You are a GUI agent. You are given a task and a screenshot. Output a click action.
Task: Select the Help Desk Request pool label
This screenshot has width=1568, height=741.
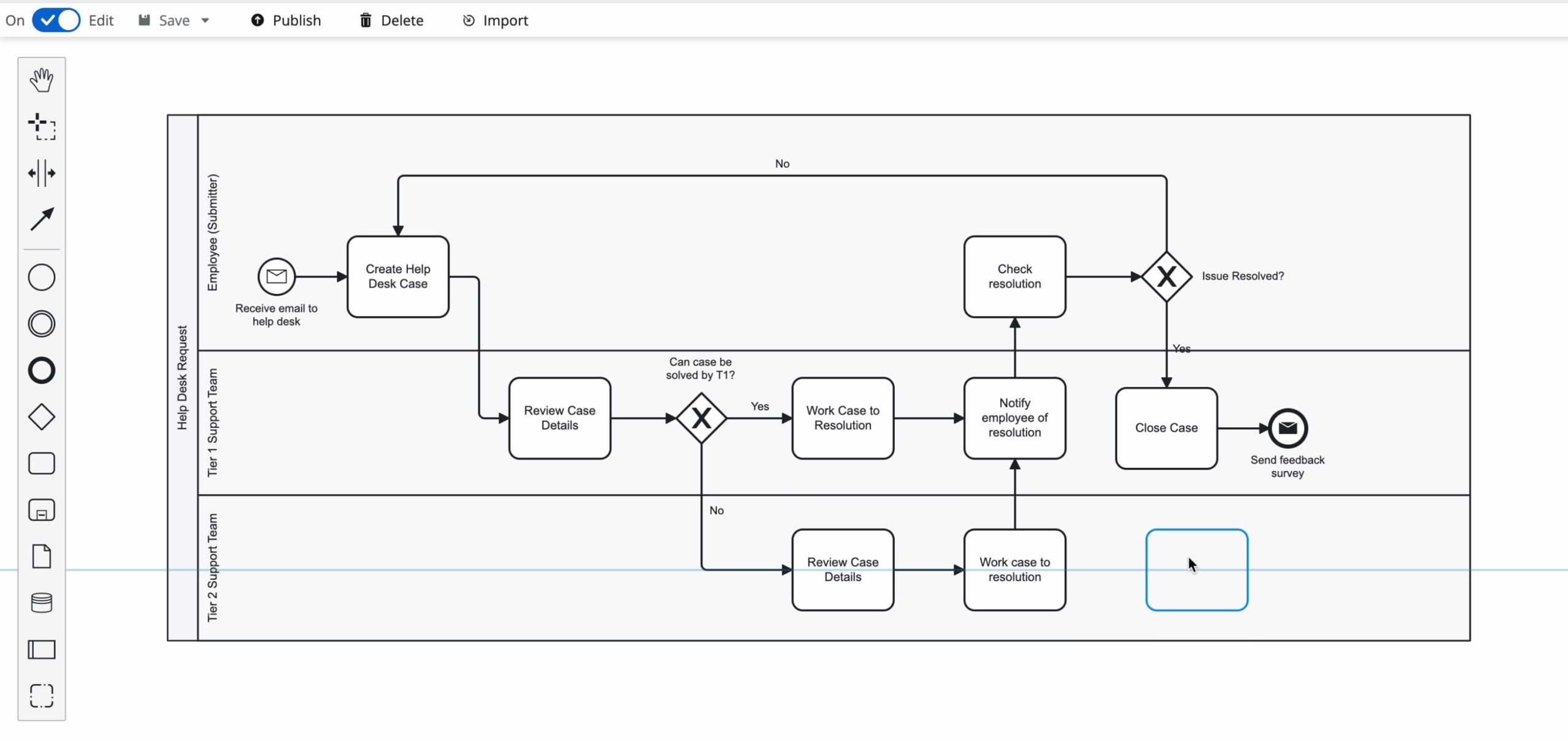[x=182, y=377]
